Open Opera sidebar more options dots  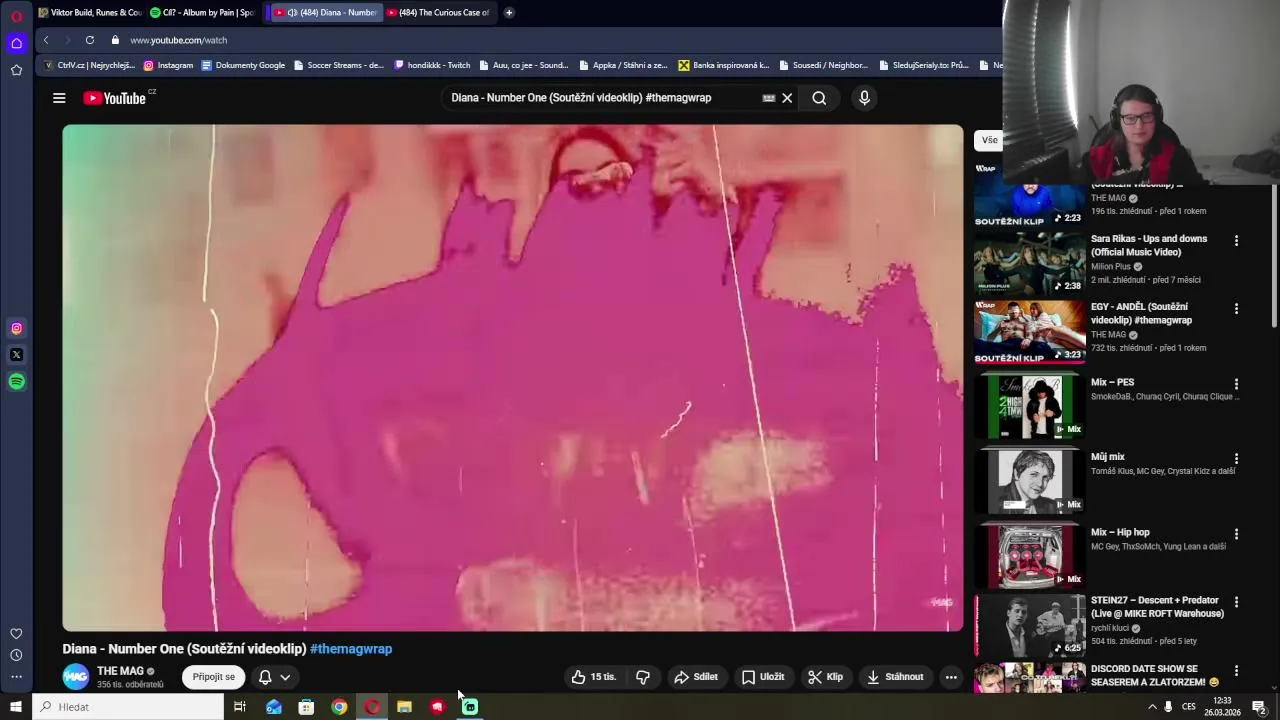pos(16,677)
